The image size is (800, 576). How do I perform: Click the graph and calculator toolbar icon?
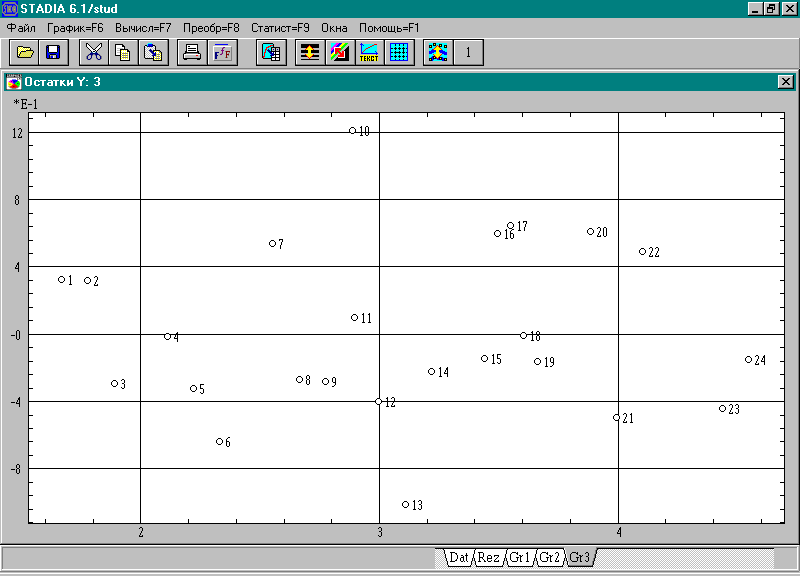271,52
